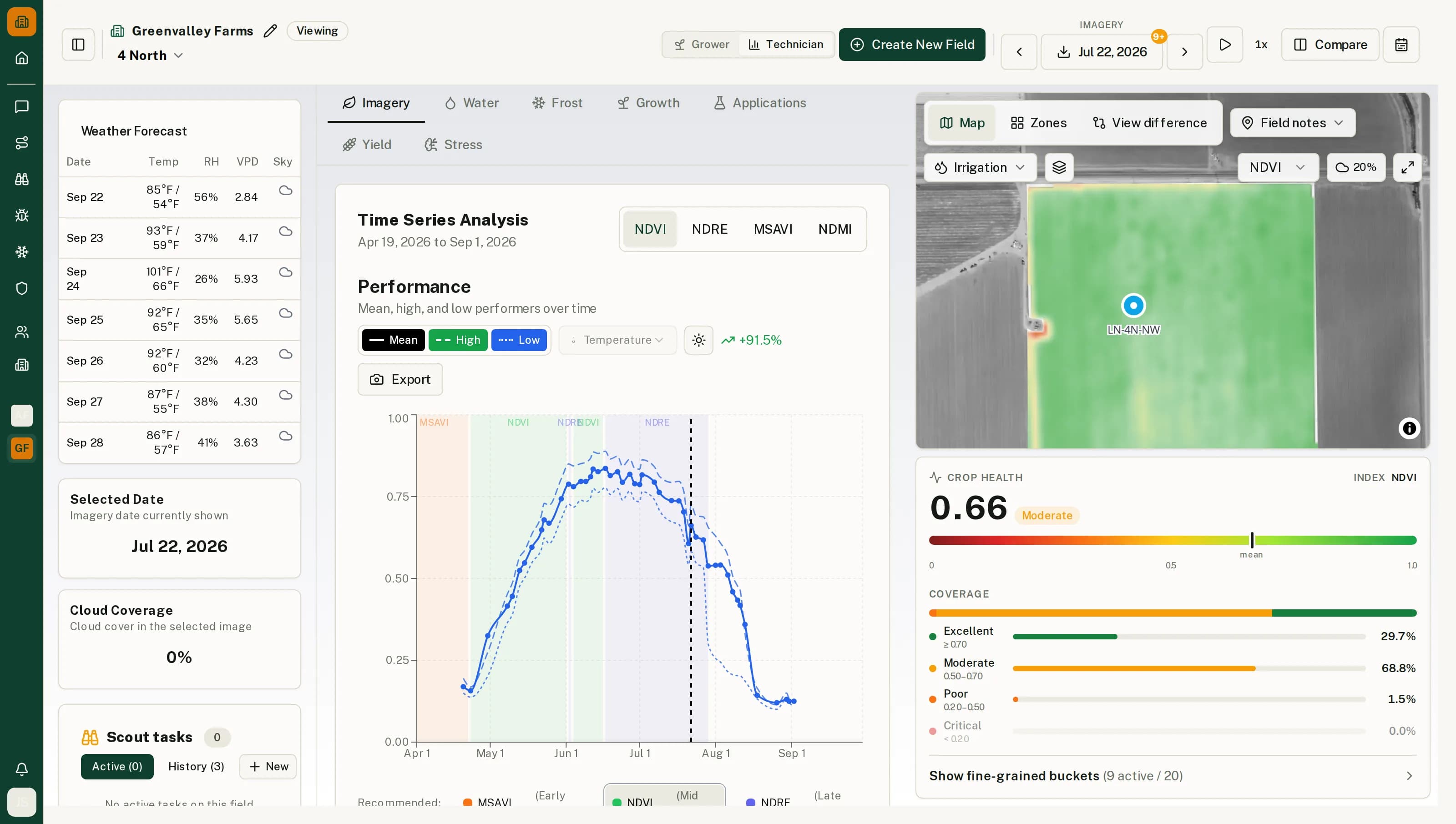Image resolution: width=1456 pixels, height=824 pixels.
Task: Open the users team sidebar icon
Action: coord(21,332)
